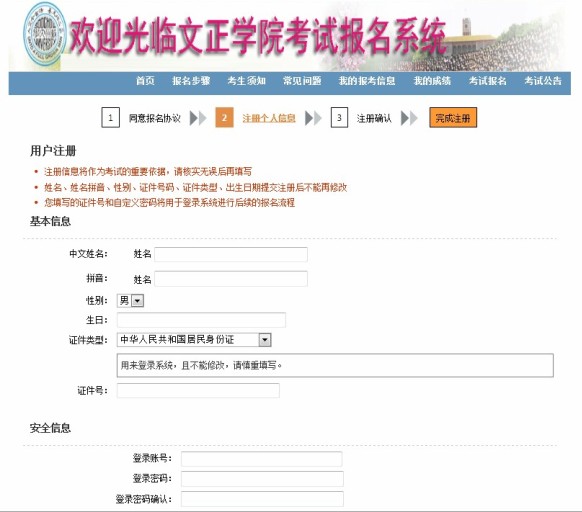The width and height of the screenshot is (582, 512).
Task: Open 报名步骤 menu item
Action: point(191,81)
